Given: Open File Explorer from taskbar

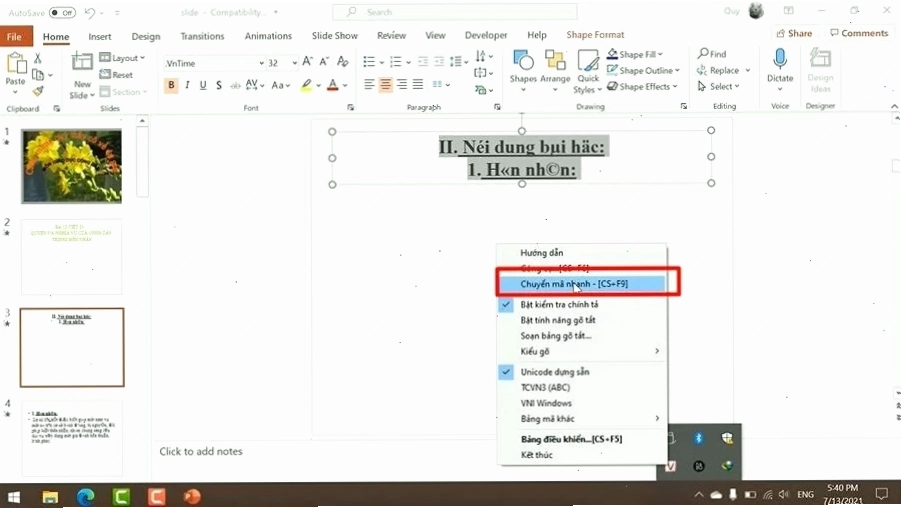Looking at the screenshot, I should coord(50,496).
